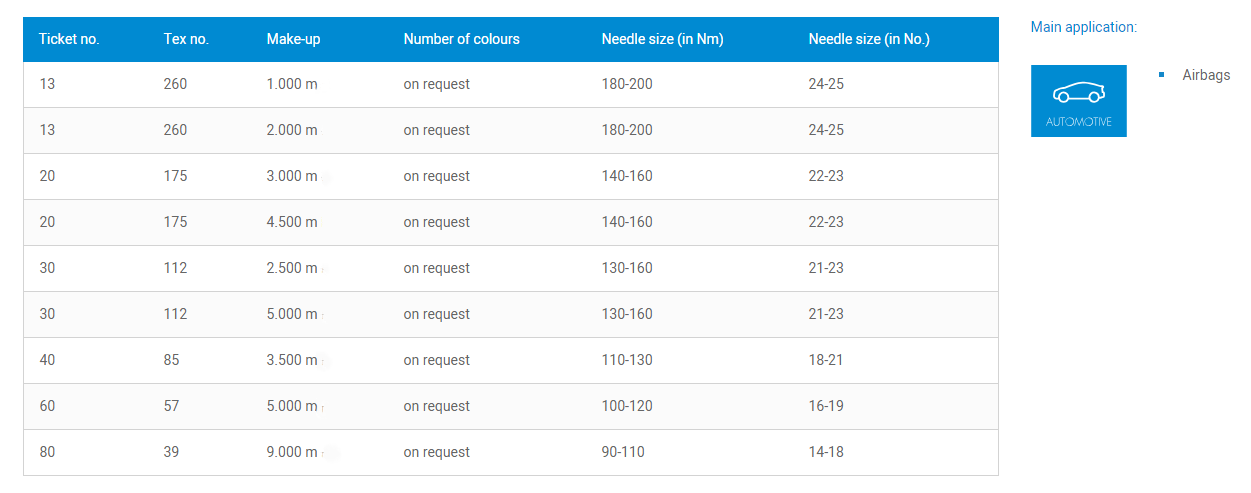Click the 1.000 m make-up cell

(292, 84)
